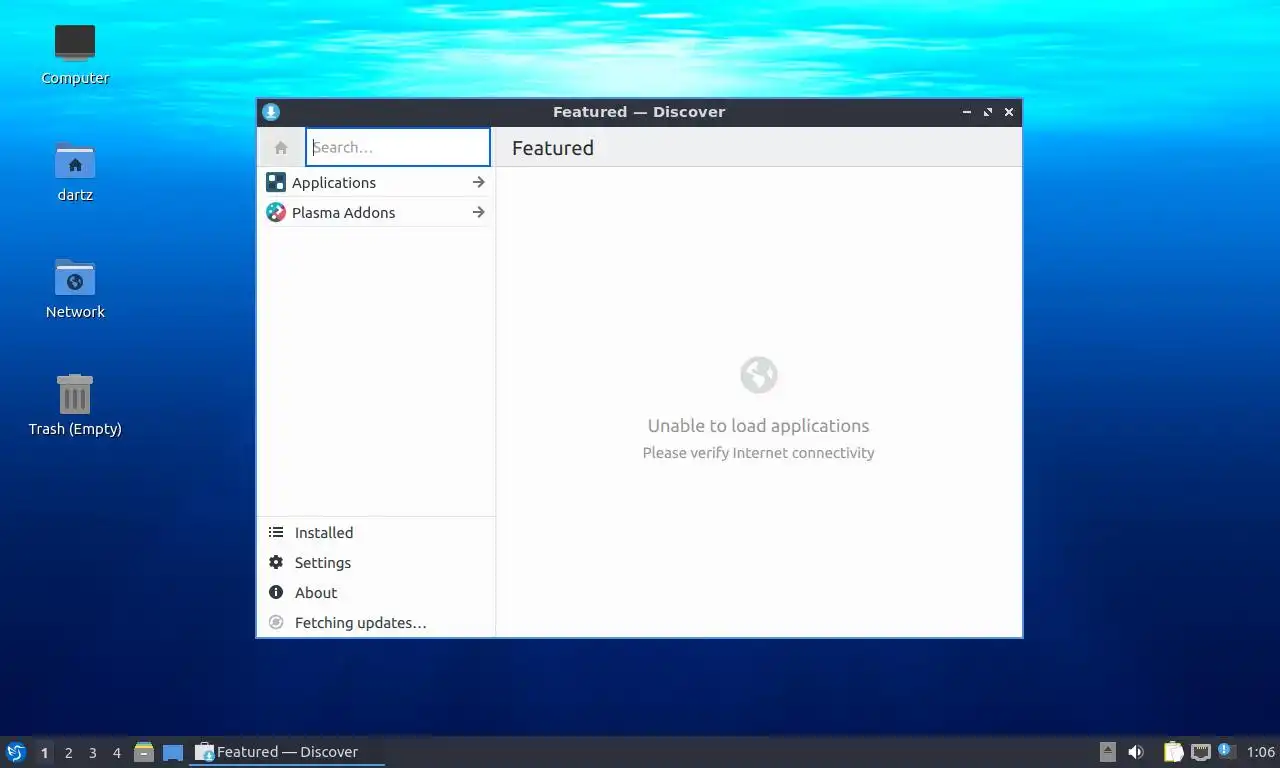Viewport: 1280px width, 768px height.
Task: Click Fetching updates status entry
Action: point(376,622)
